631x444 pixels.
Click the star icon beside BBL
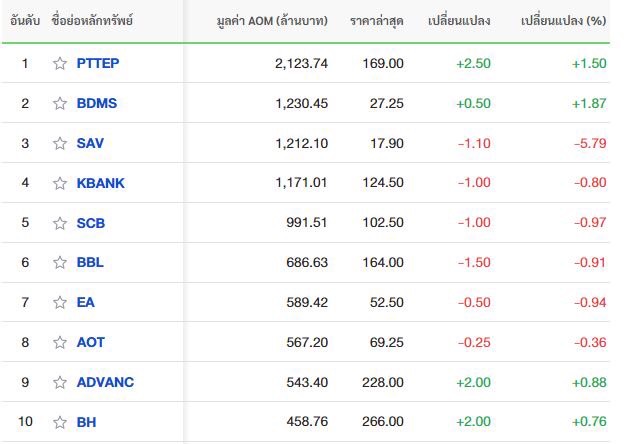click(60, 262)
